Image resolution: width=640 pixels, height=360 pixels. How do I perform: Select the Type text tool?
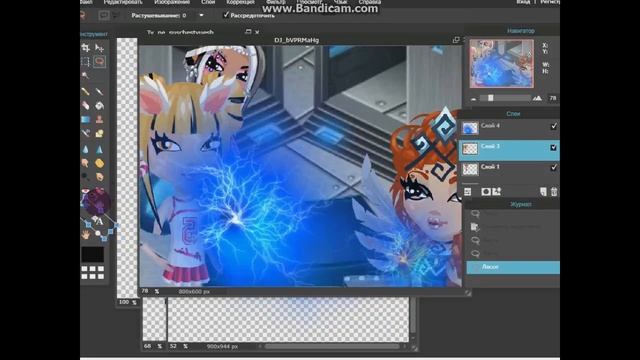[x=100, y=222]
